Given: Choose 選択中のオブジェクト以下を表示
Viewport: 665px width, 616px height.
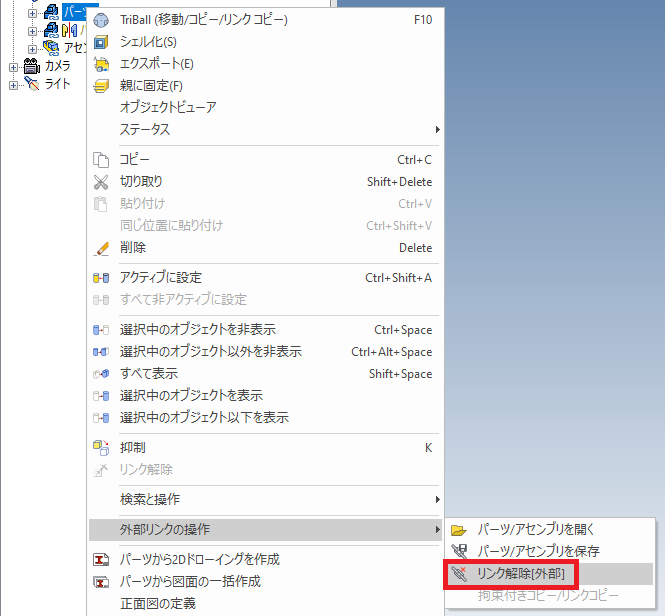Looking at the screenshot, I should [x=265, y=418].
